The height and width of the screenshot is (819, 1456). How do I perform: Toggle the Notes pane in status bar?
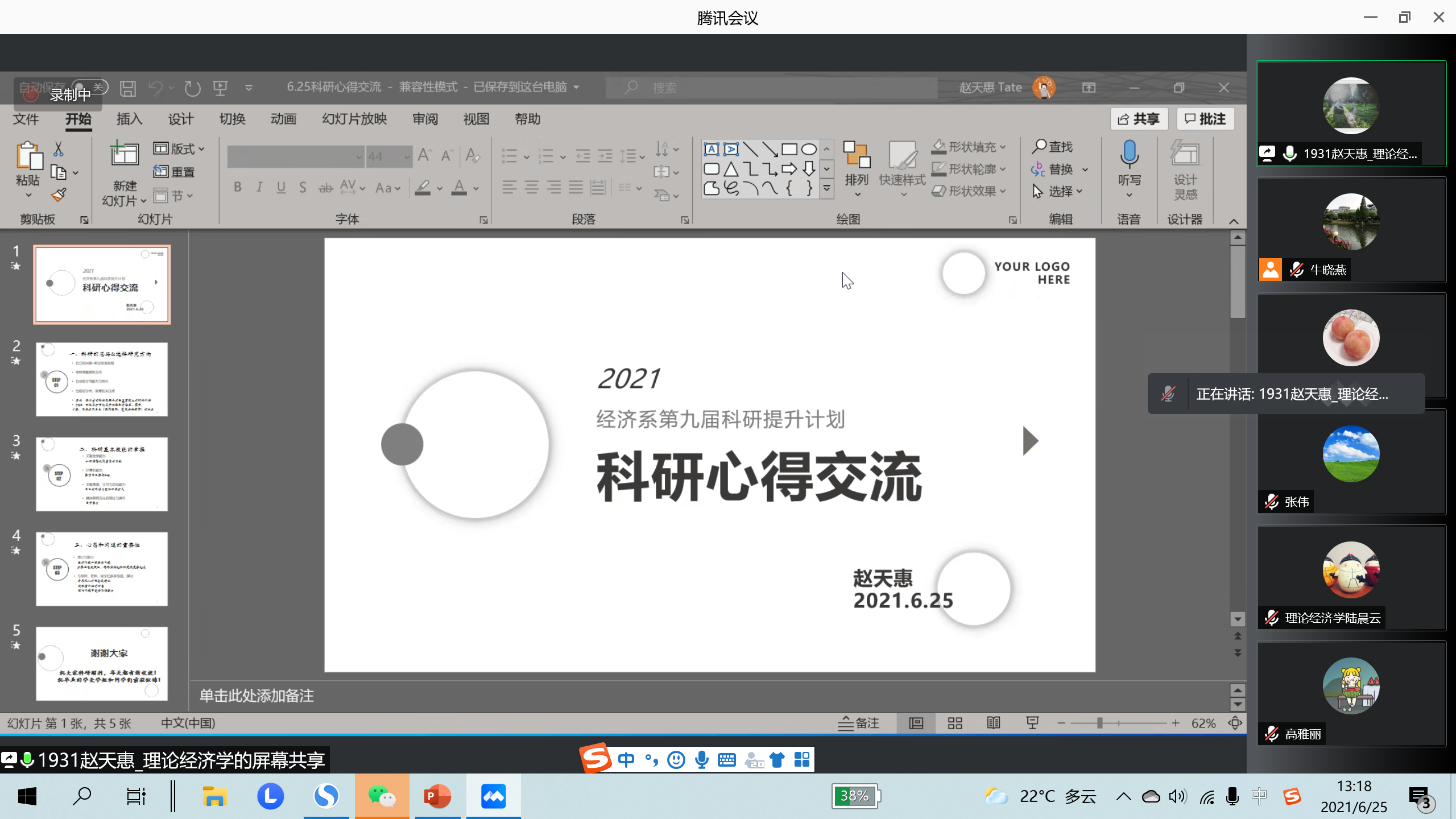[x=859, y=723]
